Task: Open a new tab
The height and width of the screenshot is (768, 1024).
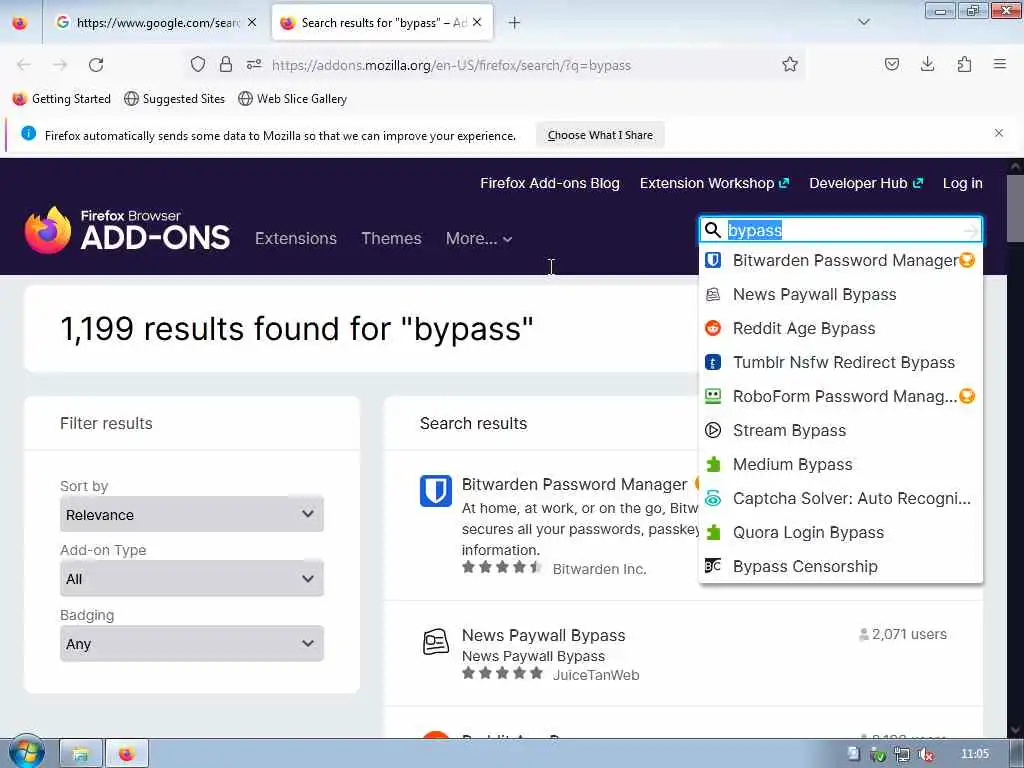Action: click(x=515, y=23)
